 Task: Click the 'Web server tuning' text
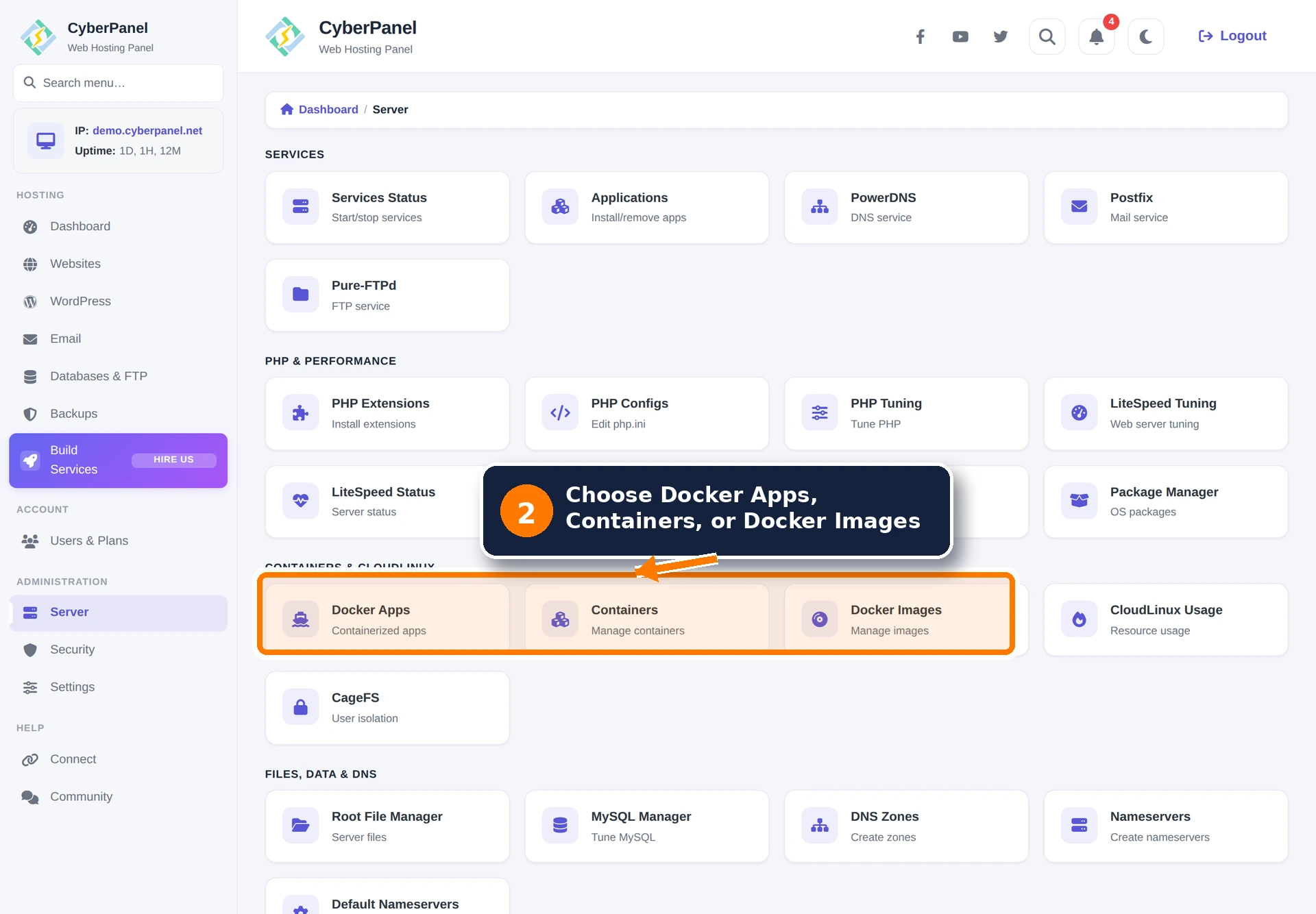click(x=1154, y=424)
